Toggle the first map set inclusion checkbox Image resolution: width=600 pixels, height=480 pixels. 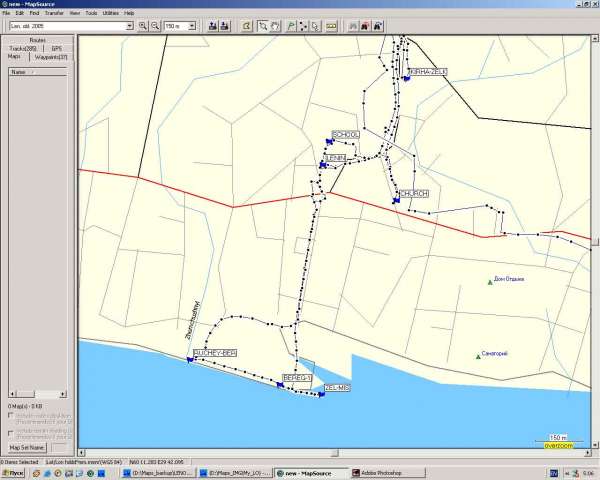point(11,417)
